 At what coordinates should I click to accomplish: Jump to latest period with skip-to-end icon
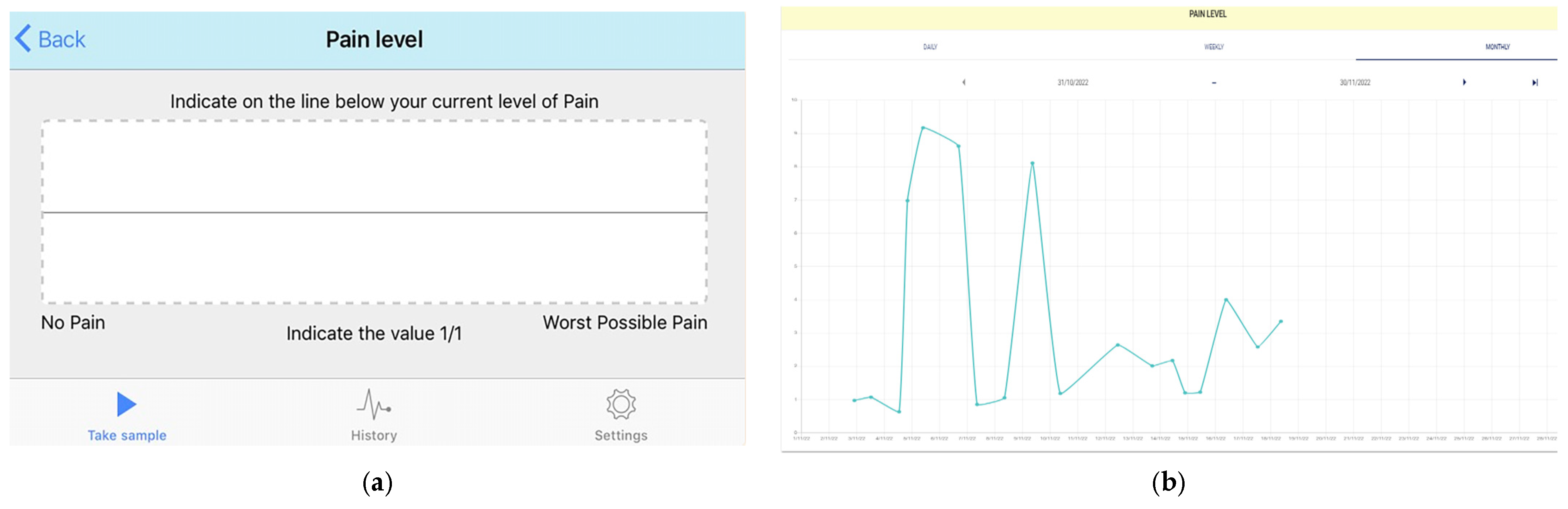tap(1534, 82)
